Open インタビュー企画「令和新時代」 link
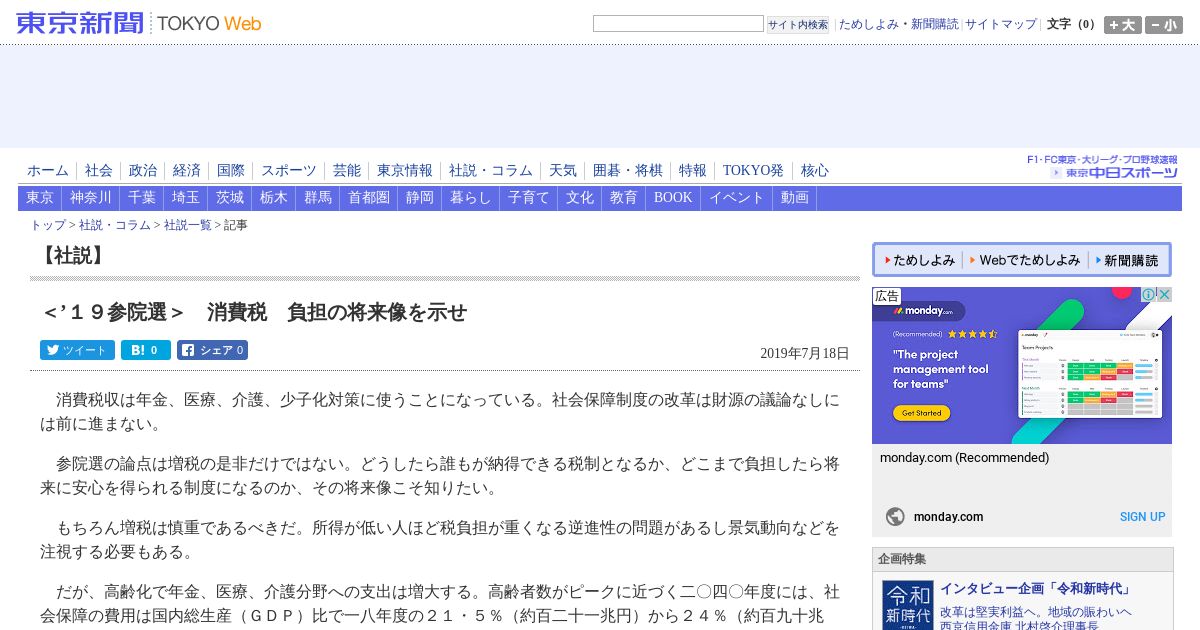Screen dimensions: 1200x630 [x=1036, y=589]
